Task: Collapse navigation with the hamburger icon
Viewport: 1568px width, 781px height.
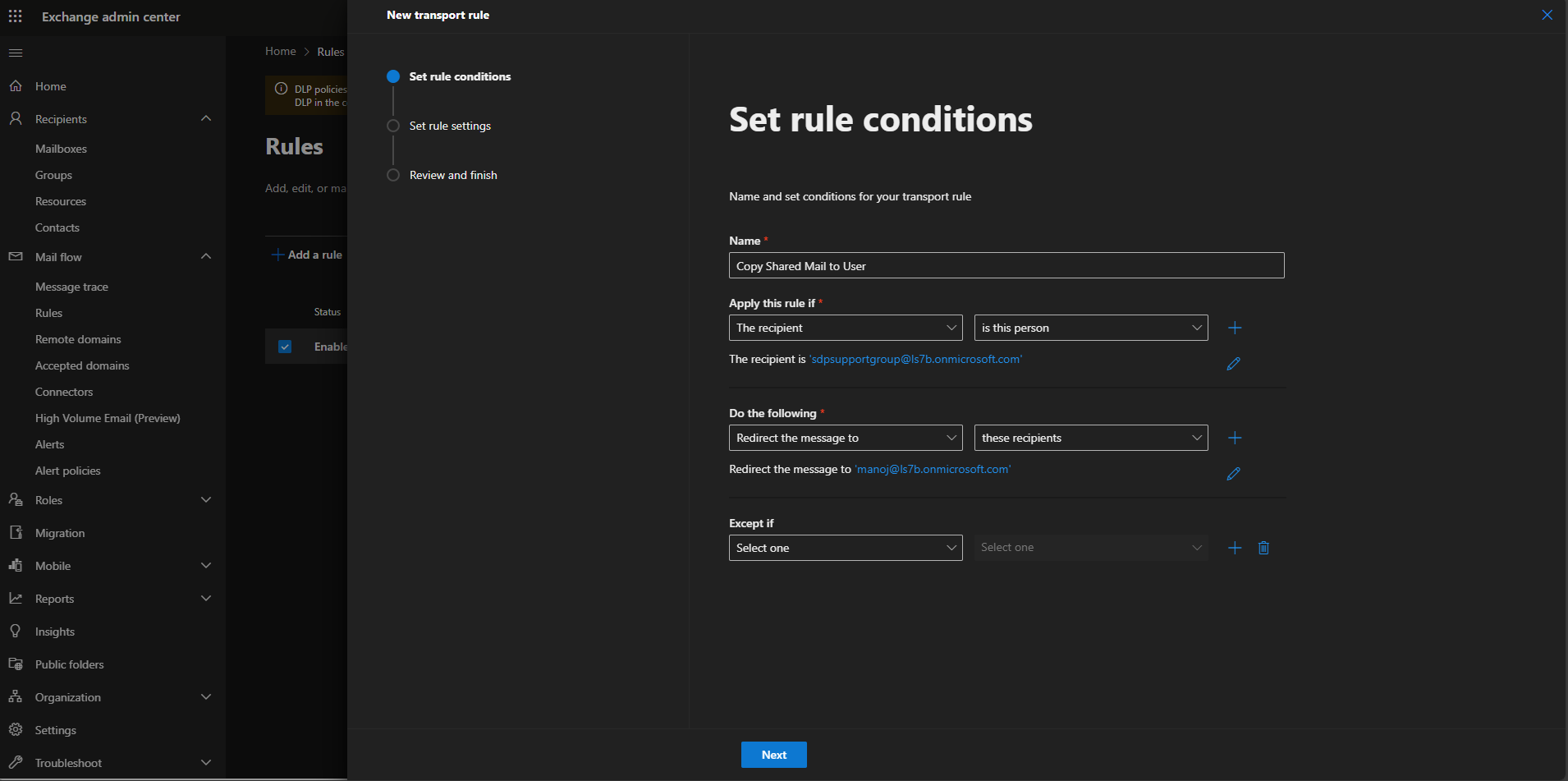Action: [15, 53]
